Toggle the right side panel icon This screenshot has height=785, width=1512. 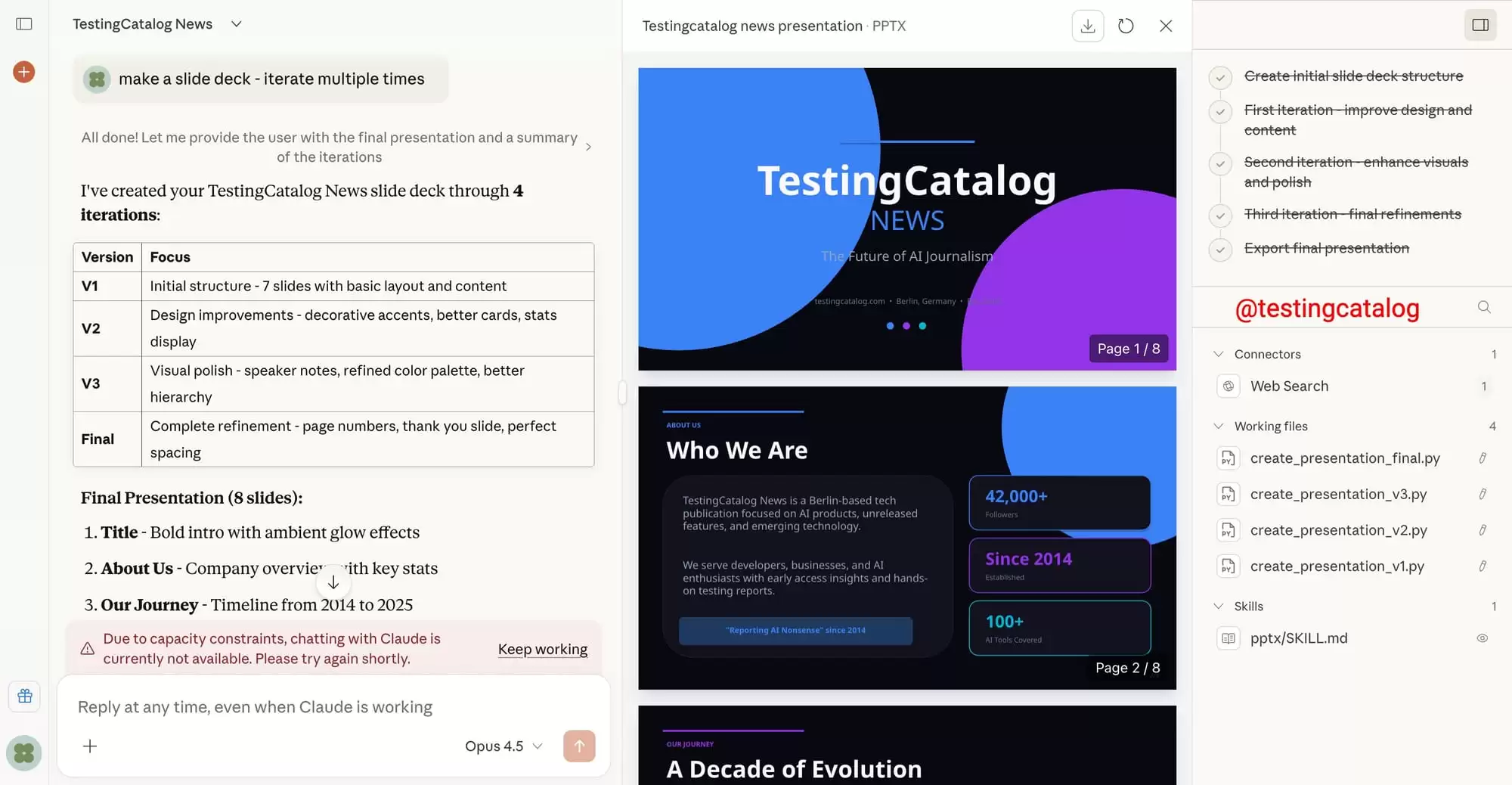1480,25
